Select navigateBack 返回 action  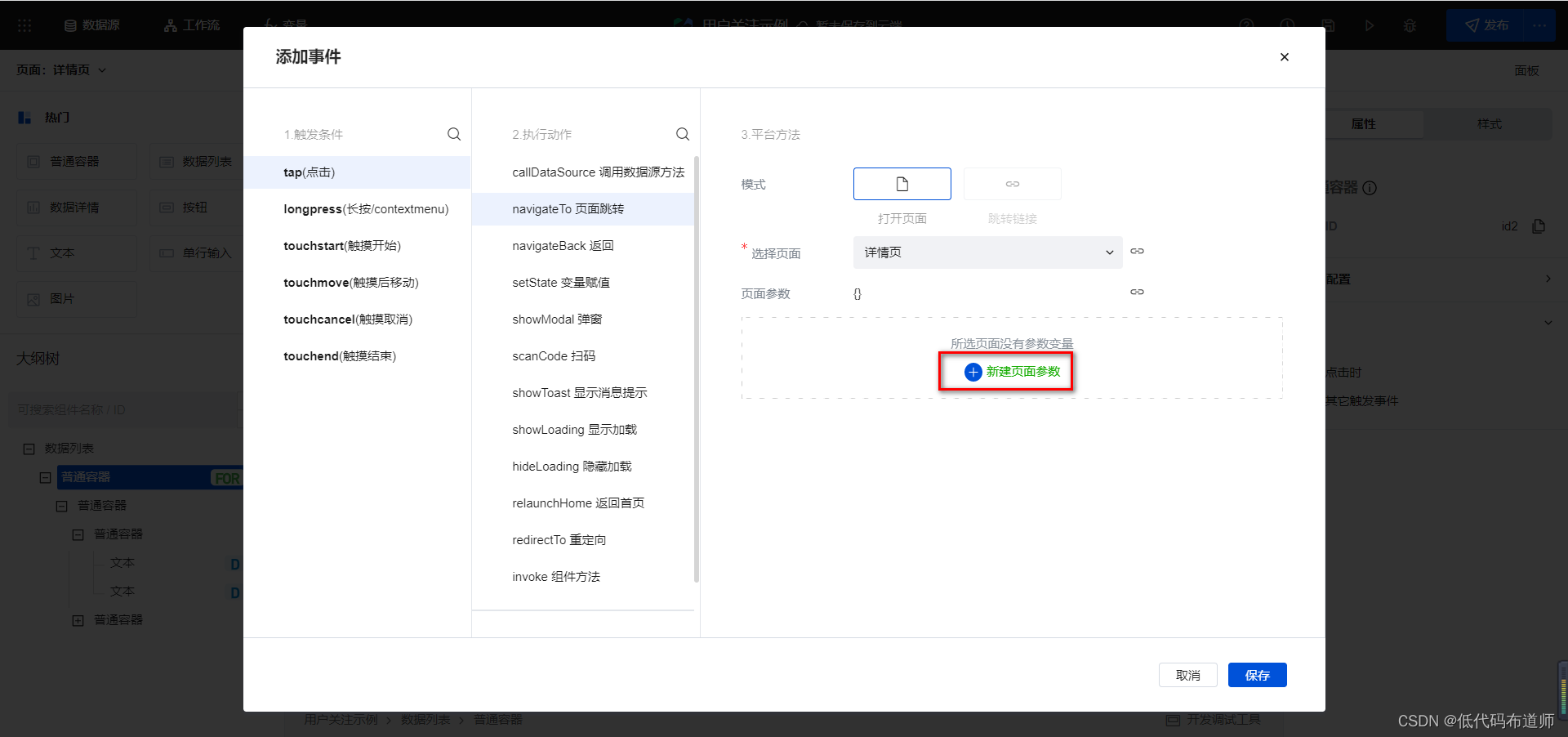point(583,246)
